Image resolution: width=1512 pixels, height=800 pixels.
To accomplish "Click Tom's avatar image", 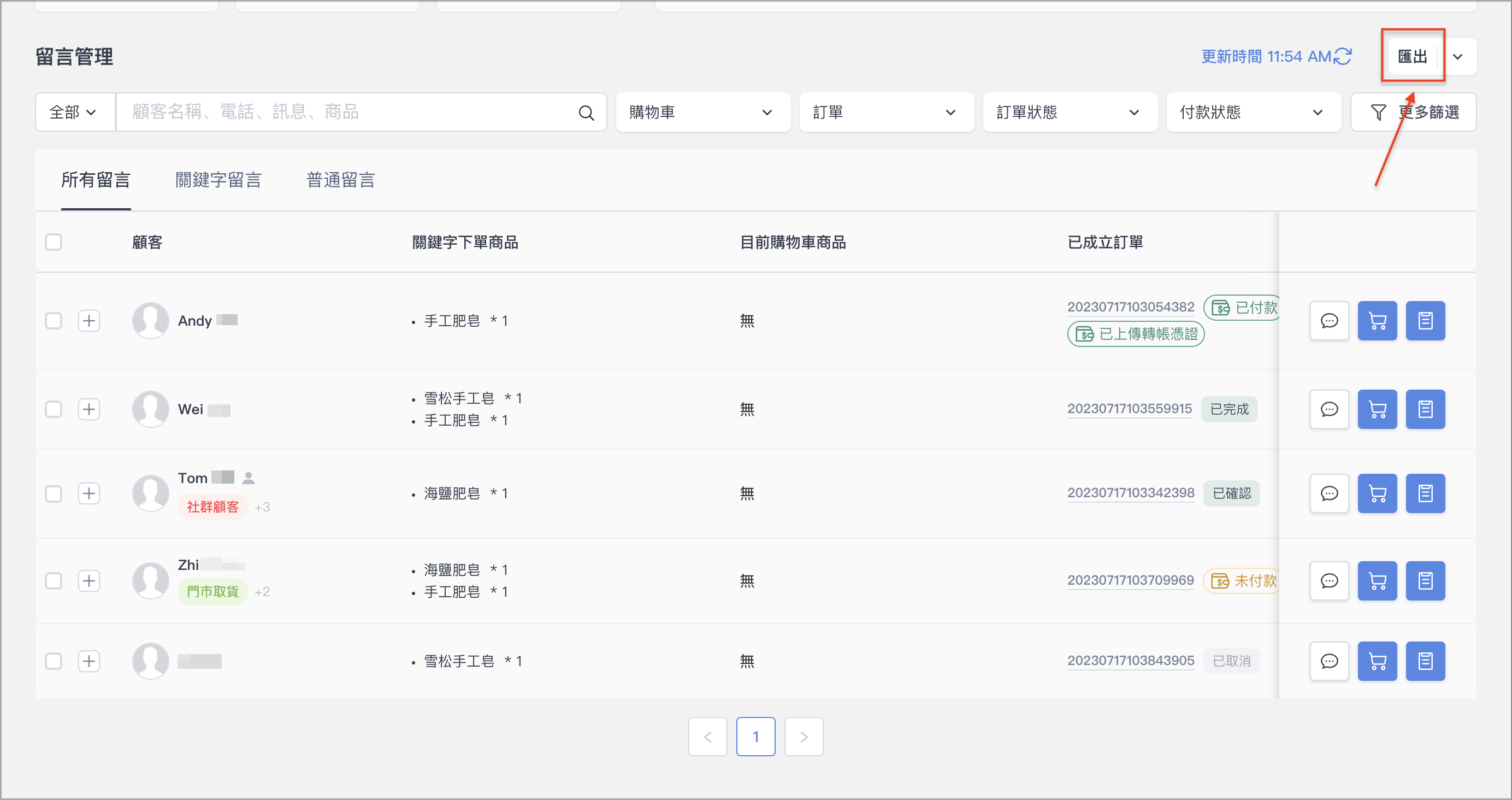I will (x=150, y=493).
